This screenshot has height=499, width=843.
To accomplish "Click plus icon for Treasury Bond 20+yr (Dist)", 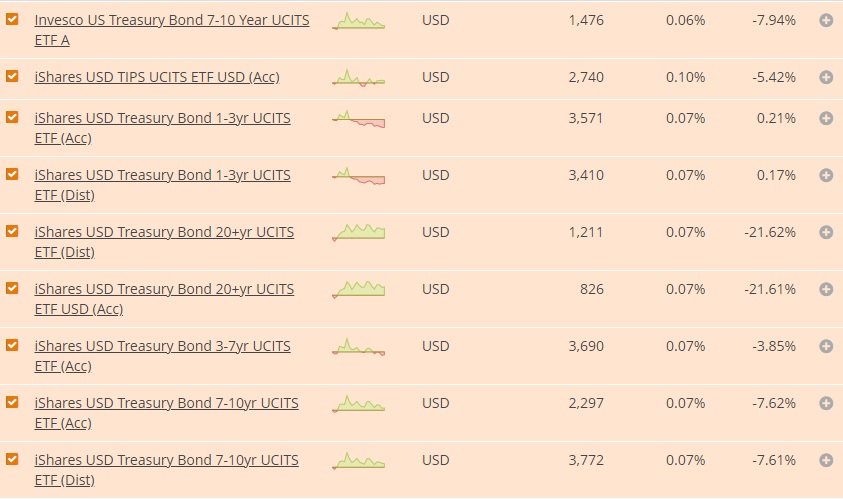I will tap(826, 232).
